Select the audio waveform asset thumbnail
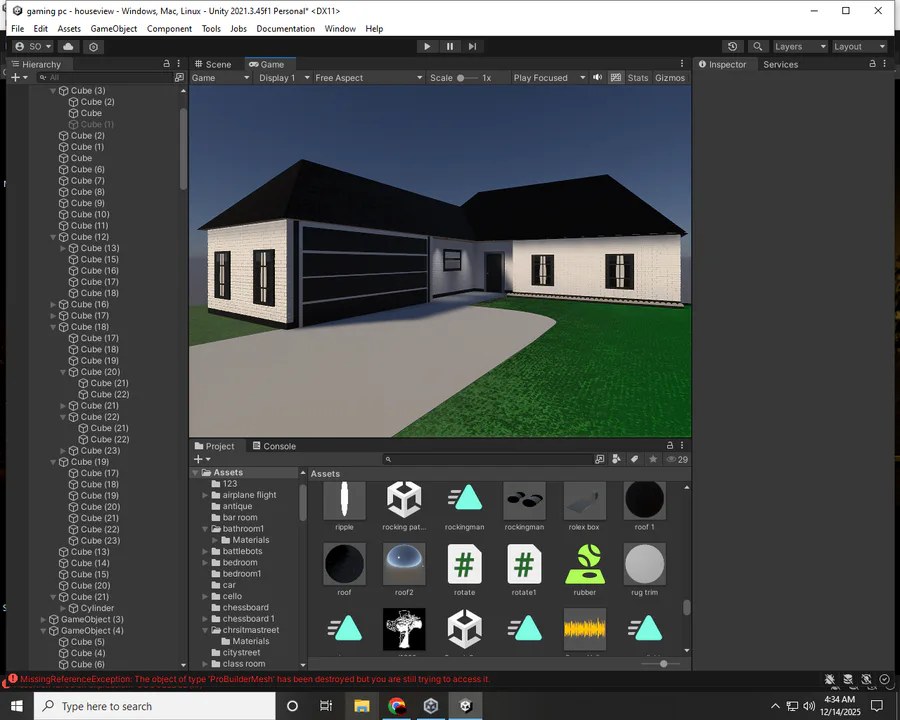The height and width of the screenshot is (720, 900). pyautogui.click(x=584, y=630)
